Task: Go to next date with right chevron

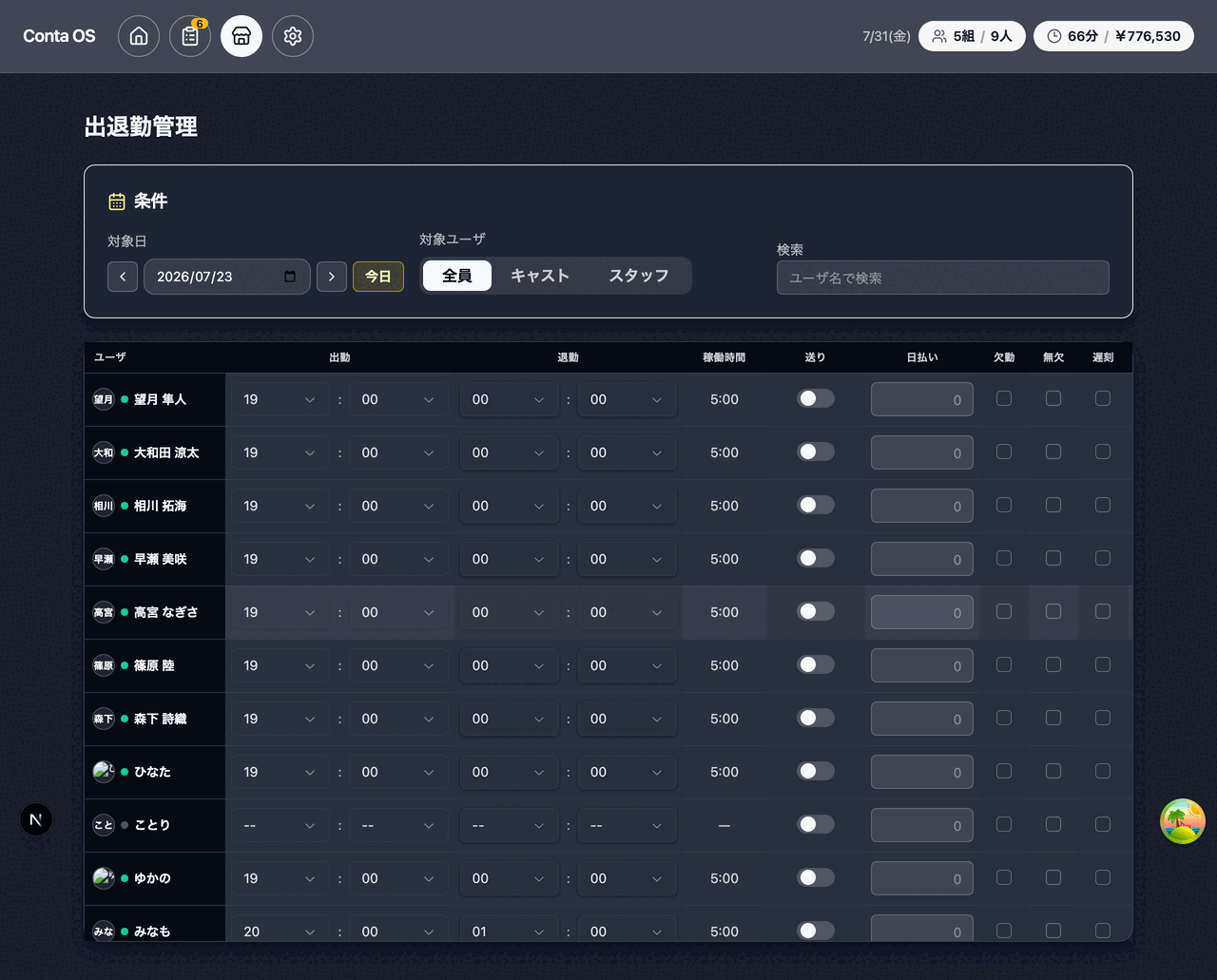Action: point(332,277)
